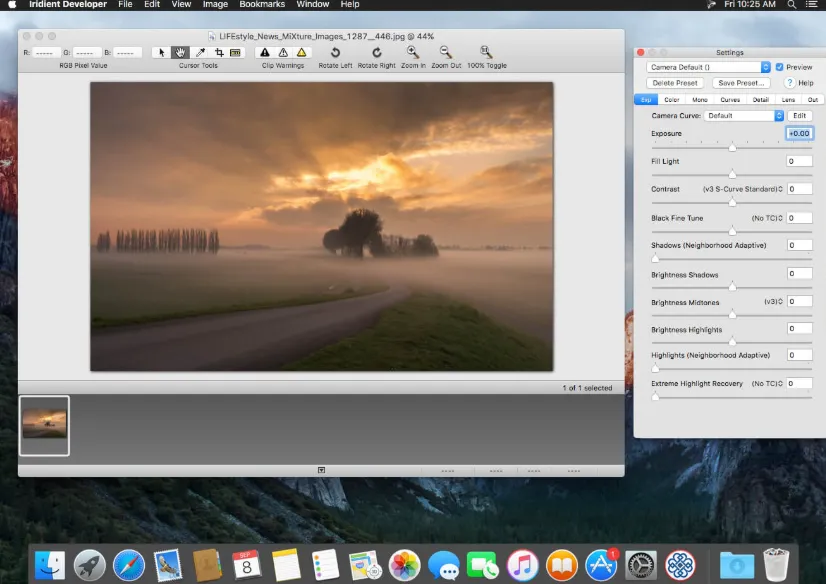Open the Iridient Developer dock icon
Viewport: 826px width, 584px height.
coord(680,565)
